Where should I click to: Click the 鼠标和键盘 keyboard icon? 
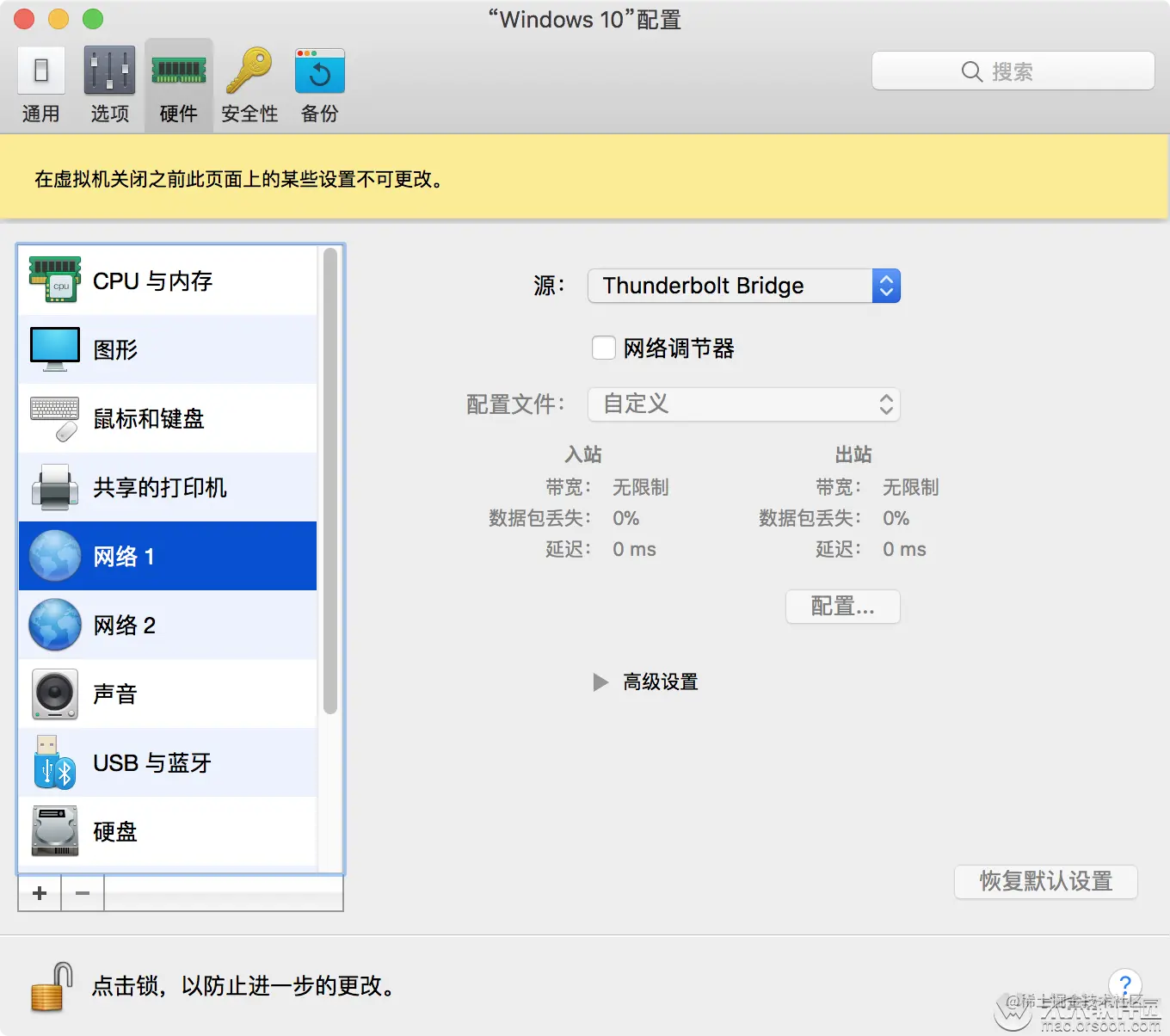coord(55,418)
